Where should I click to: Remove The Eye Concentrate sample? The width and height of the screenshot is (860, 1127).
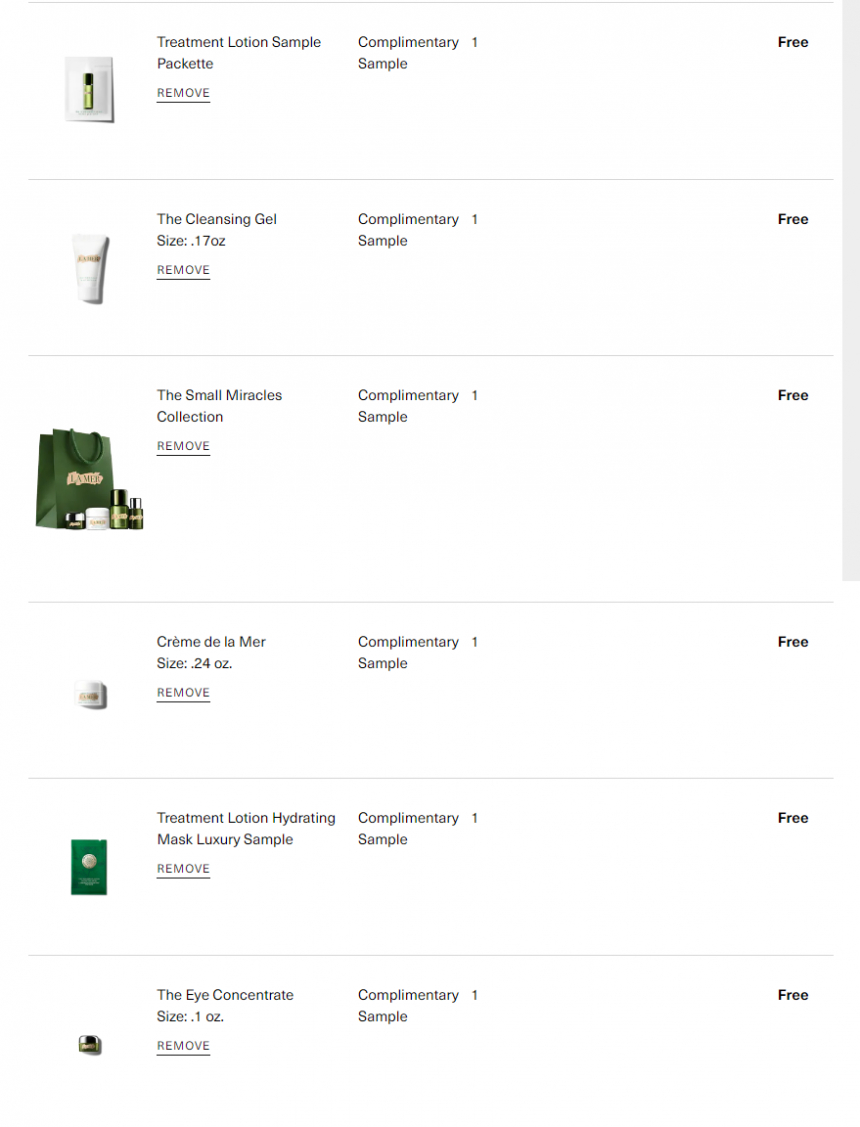(x=183, y=1046)
